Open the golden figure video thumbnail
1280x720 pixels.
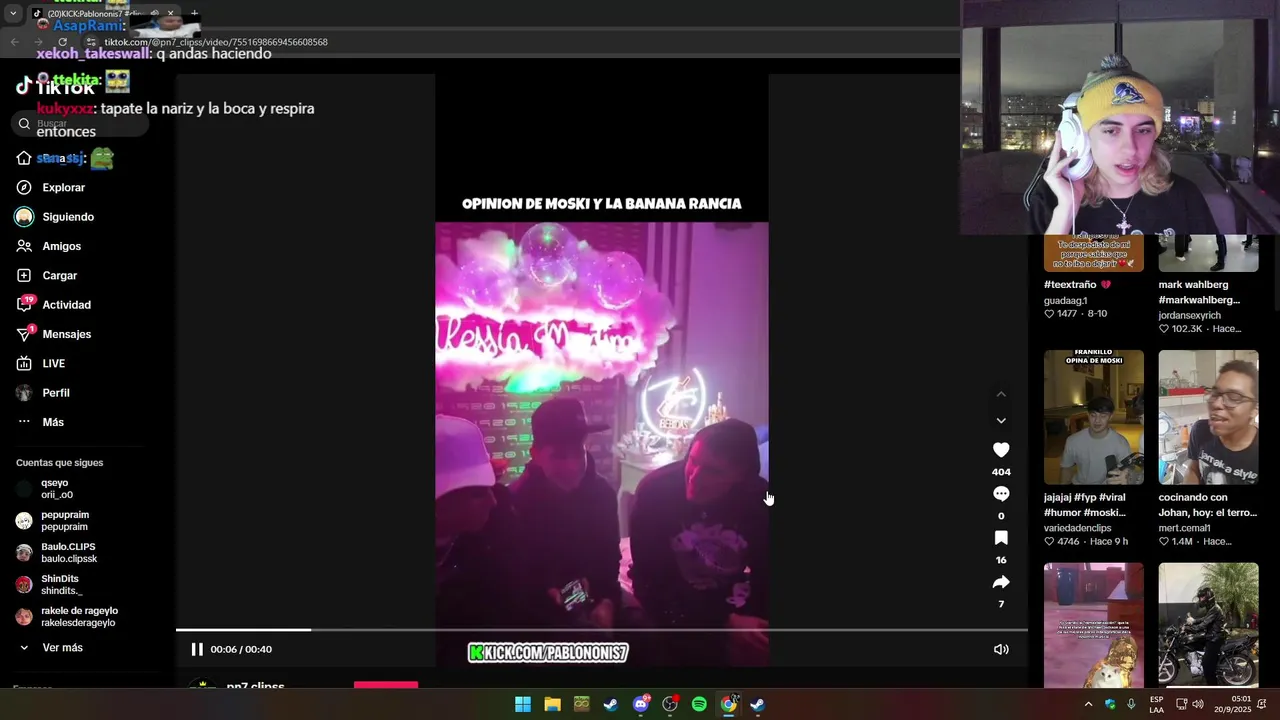[1093, 625]
